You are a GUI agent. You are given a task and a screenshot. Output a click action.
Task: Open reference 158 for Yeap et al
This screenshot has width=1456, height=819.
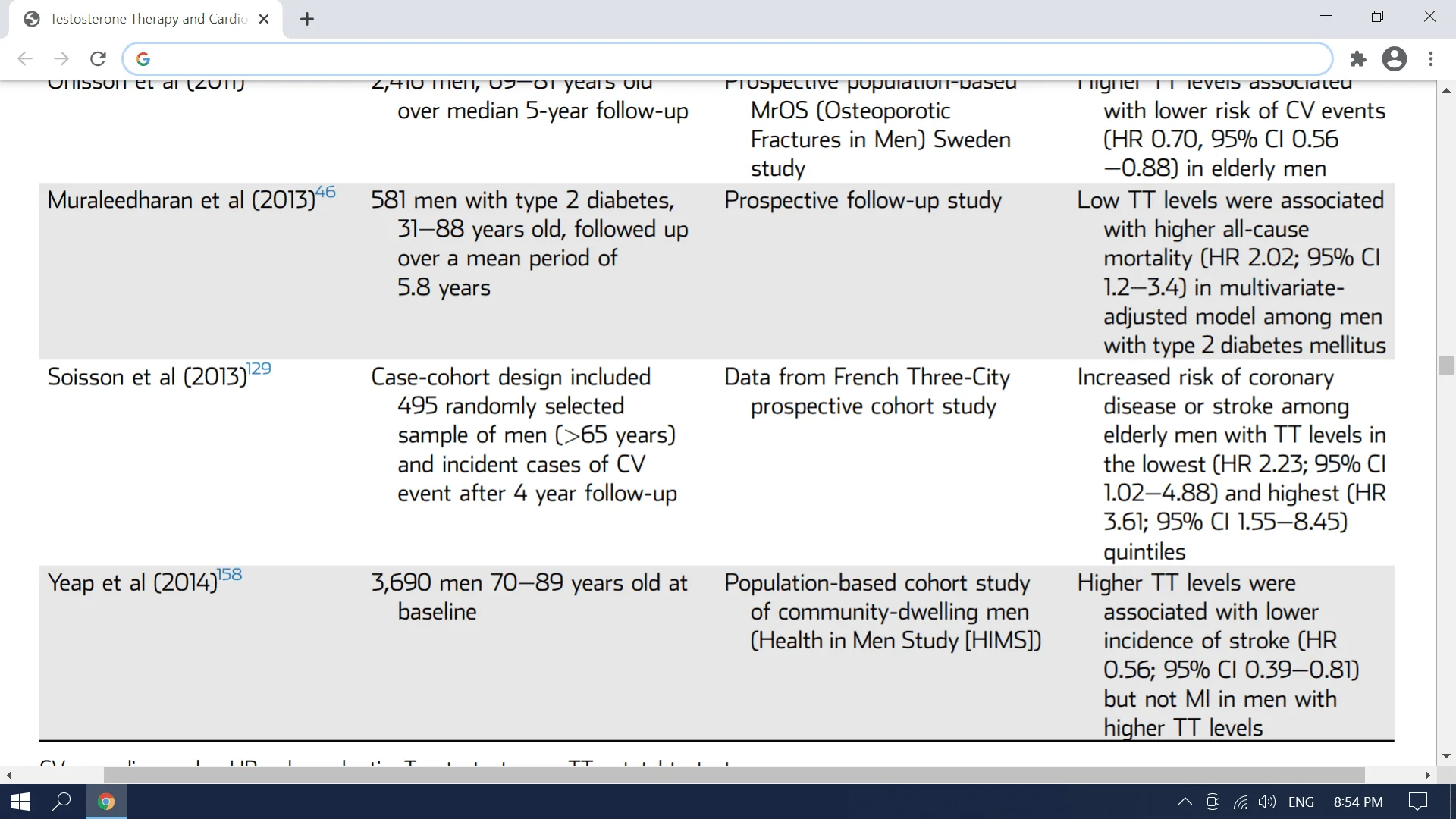pyautogui.click(x=230, y=575)
